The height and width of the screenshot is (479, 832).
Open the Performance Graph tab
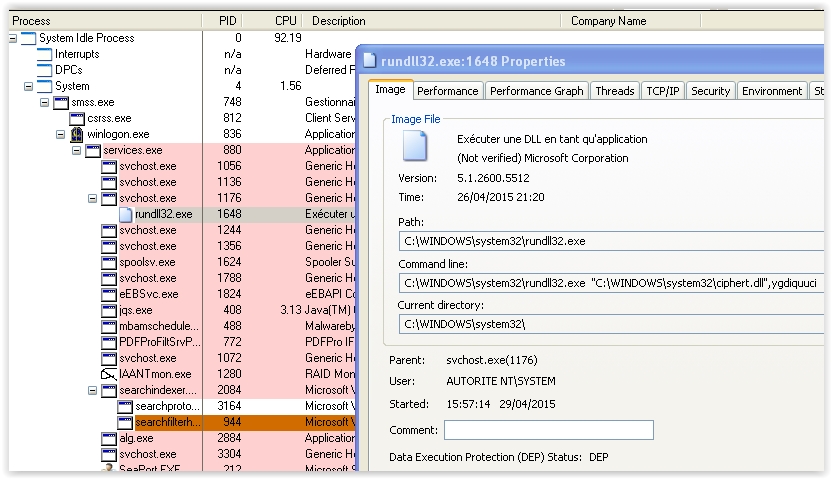click(x=536, y=91)
